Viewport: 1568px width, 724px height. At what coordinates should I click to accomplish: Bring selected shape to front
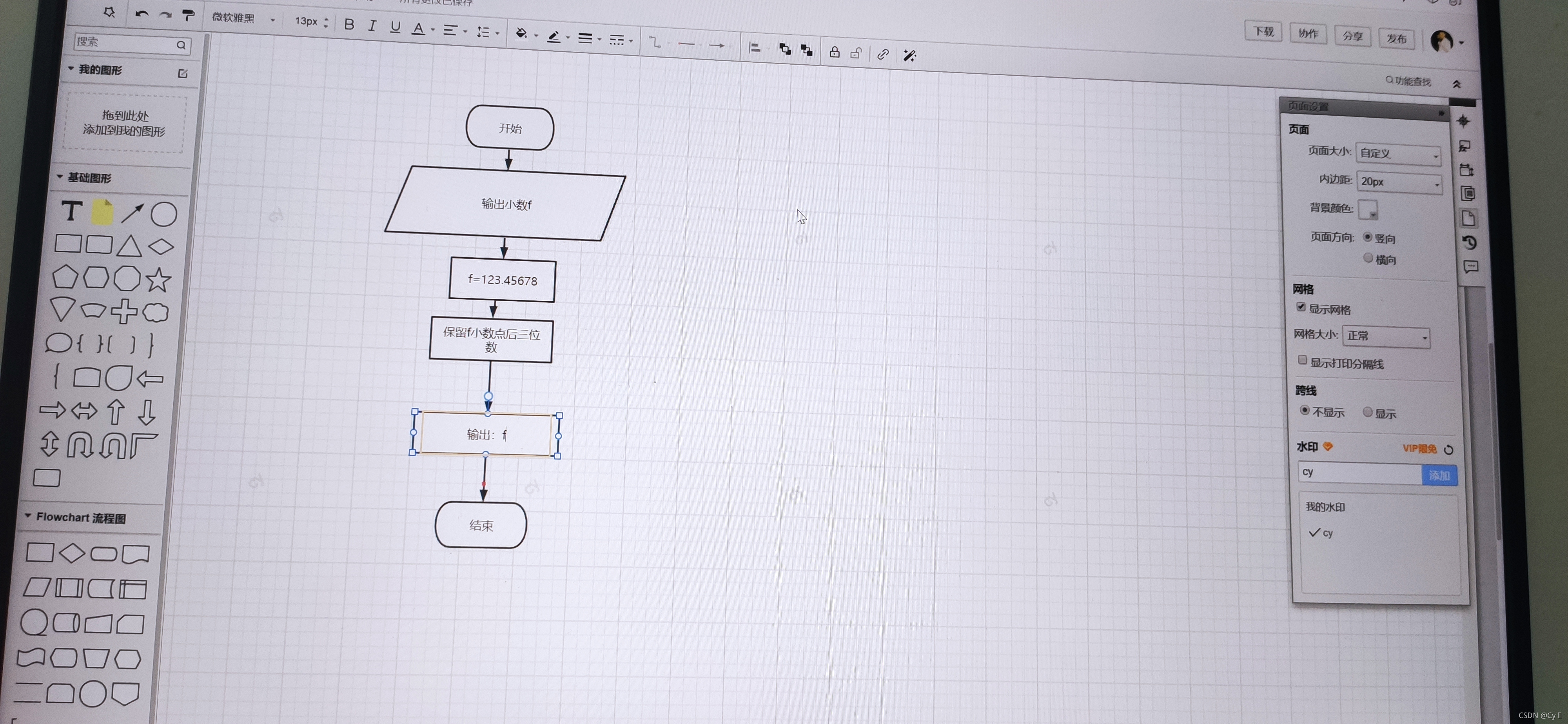[785, 49]
